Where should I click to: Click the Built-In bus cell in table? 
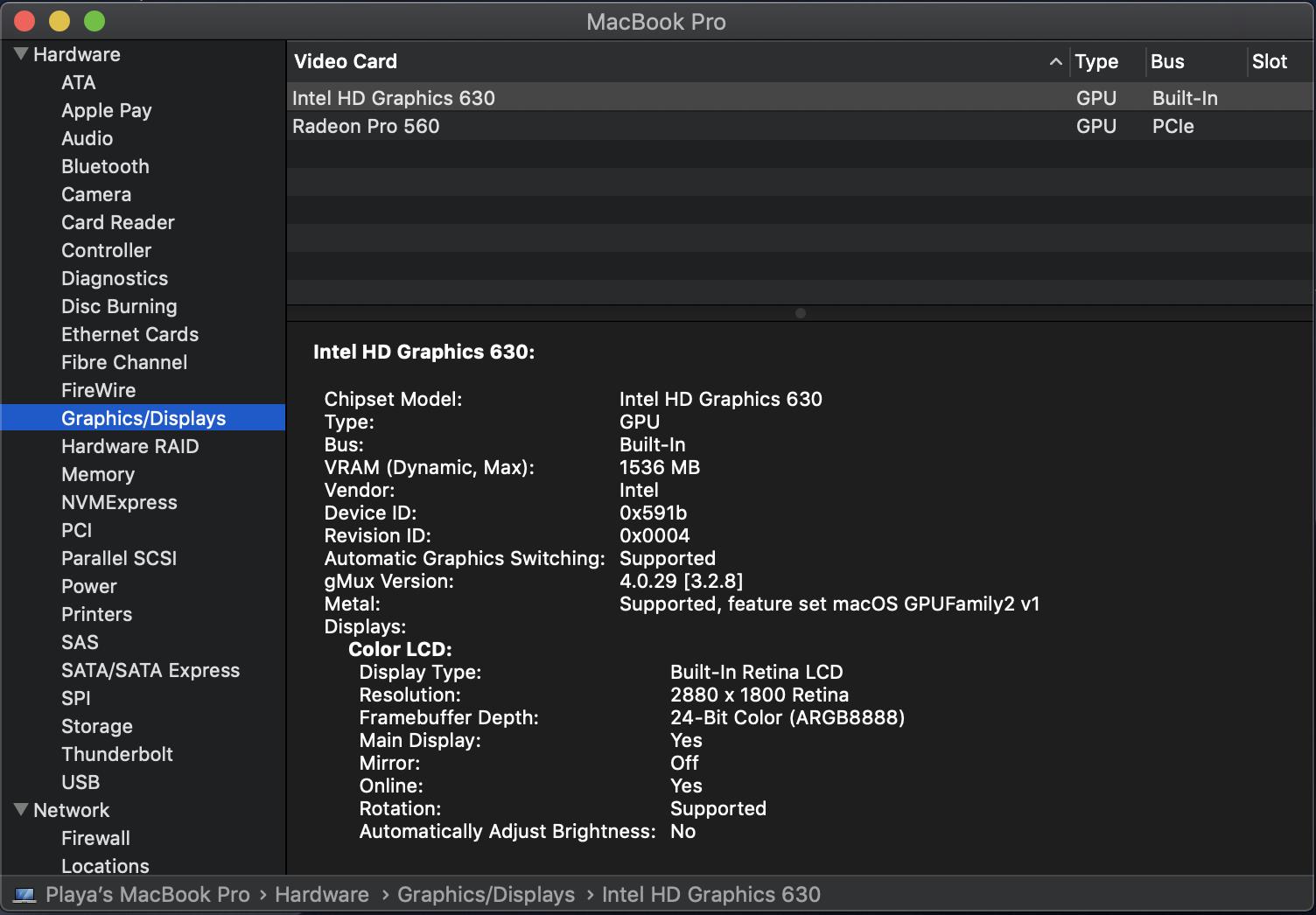point(1185,98)
